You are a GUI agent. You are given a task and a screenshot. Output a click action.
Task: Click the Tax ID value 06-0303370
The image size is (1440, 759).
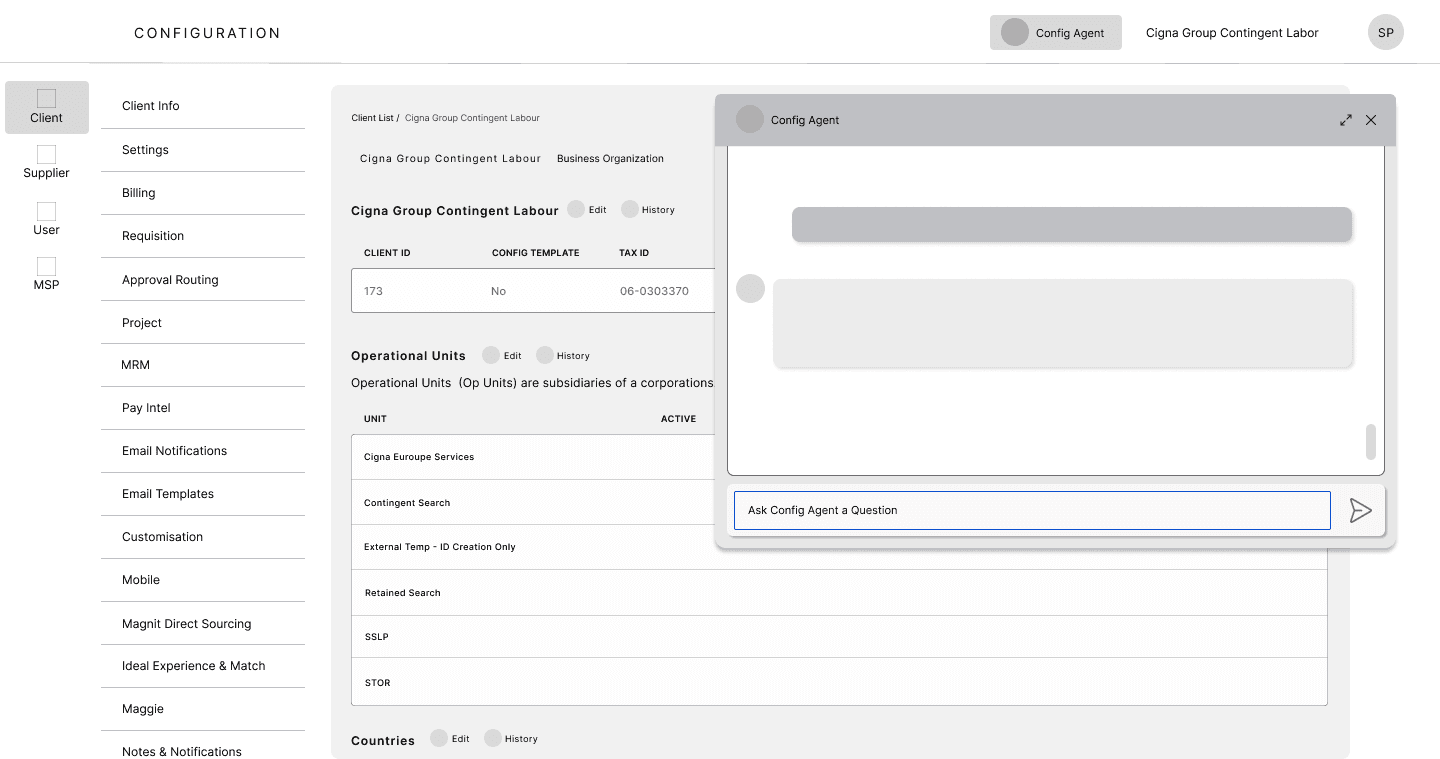coord(654,291)
